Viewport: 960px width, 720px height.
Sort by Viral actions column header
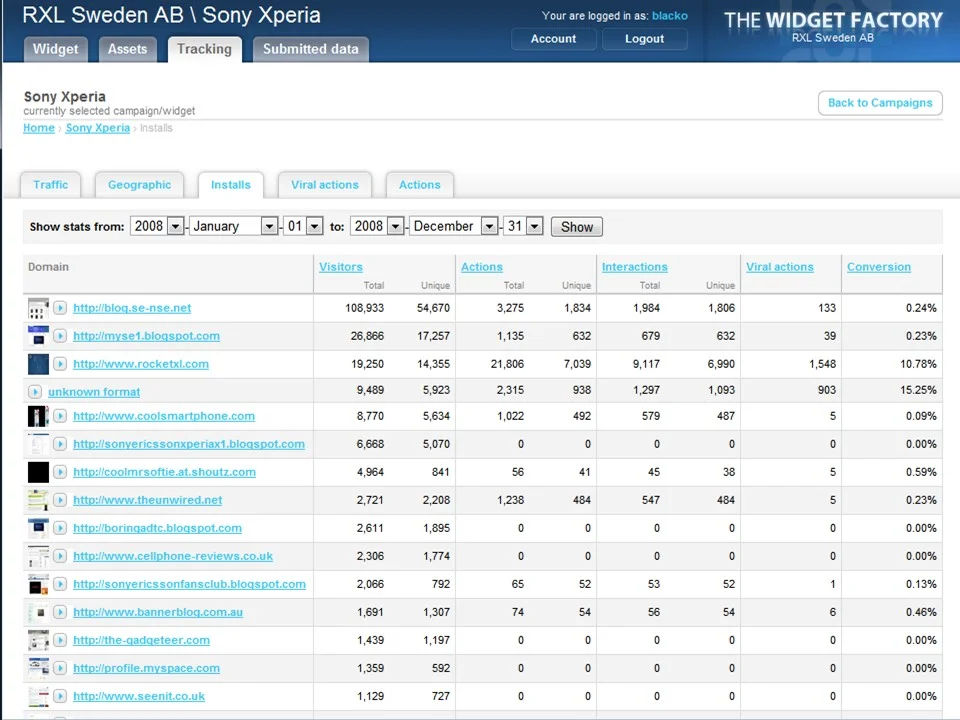point(780,267)
